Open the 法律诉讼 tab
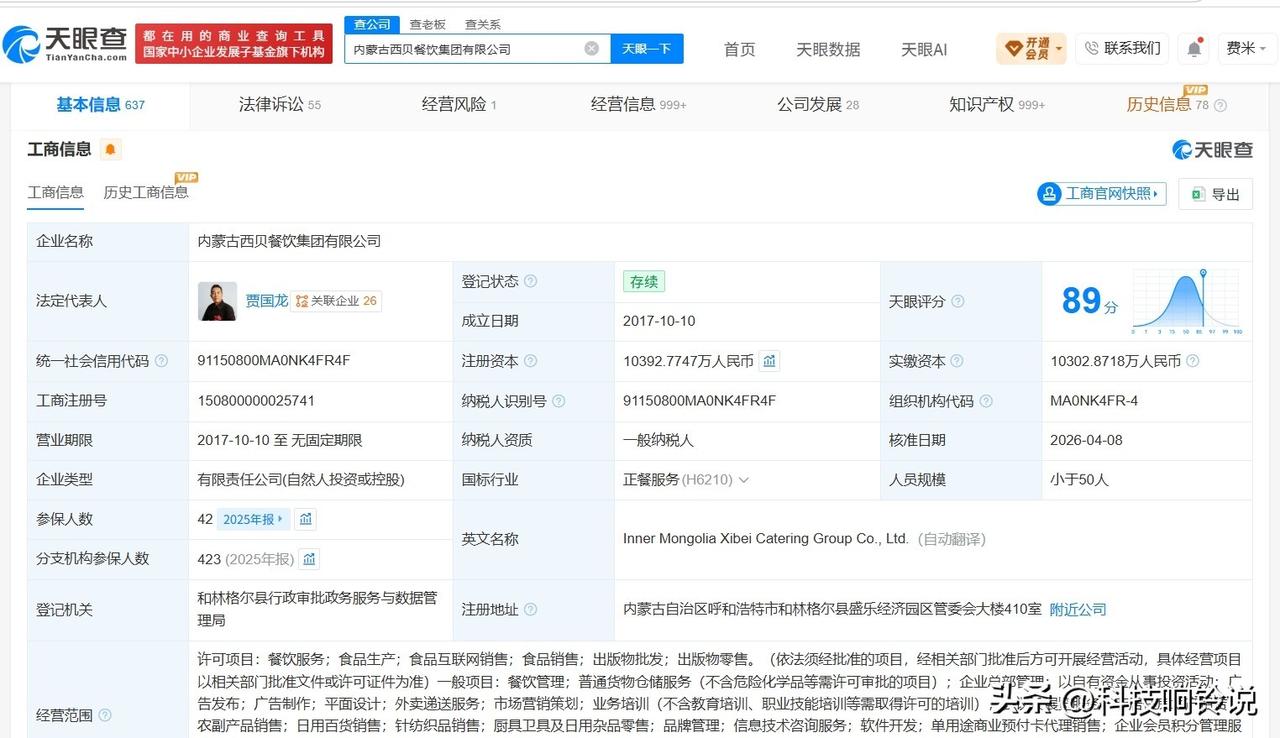 coord(280,104)
